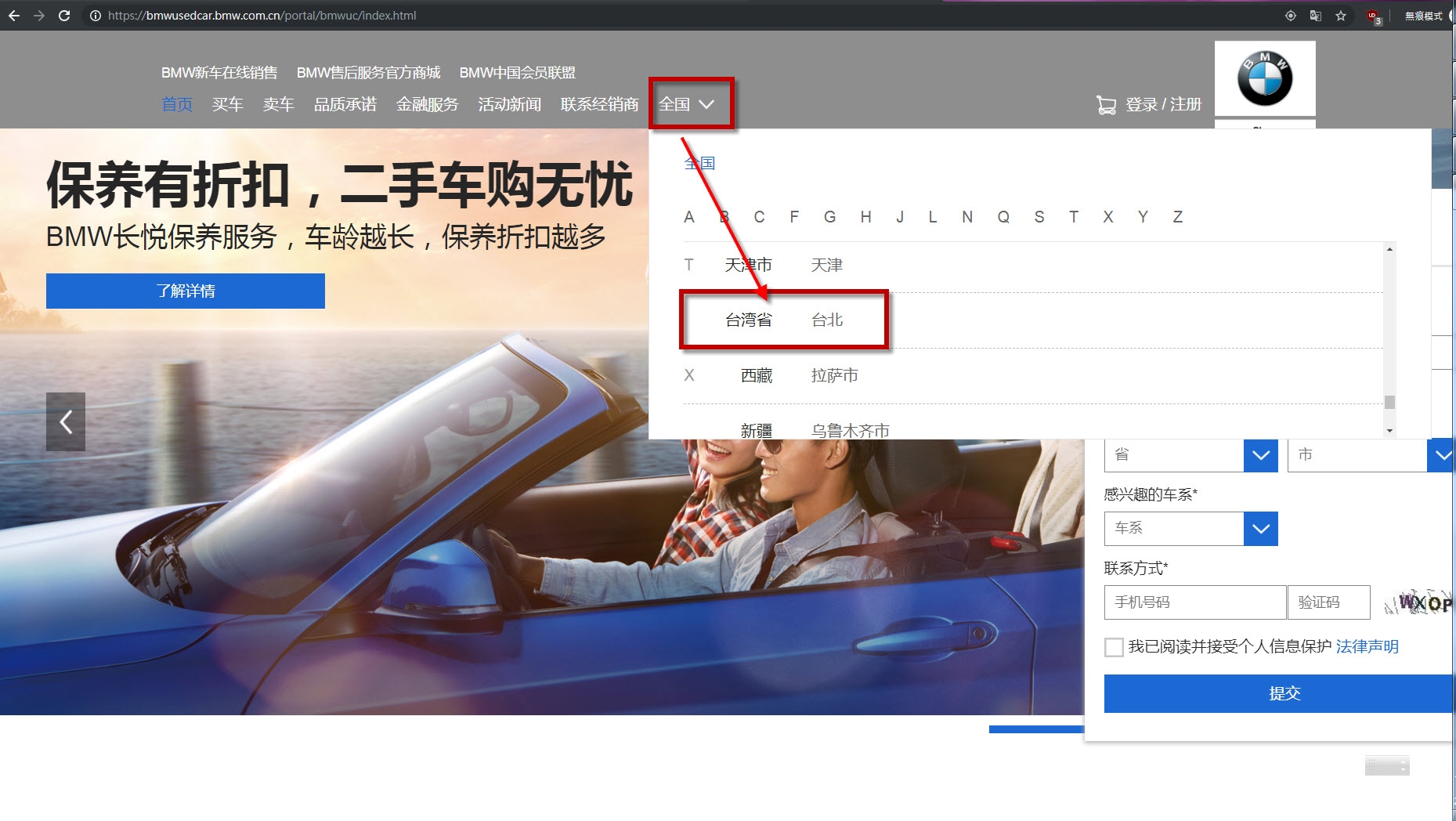Jump to letter C in region index
Viewport: 1456px width, 821px height.
pos(760,217)
